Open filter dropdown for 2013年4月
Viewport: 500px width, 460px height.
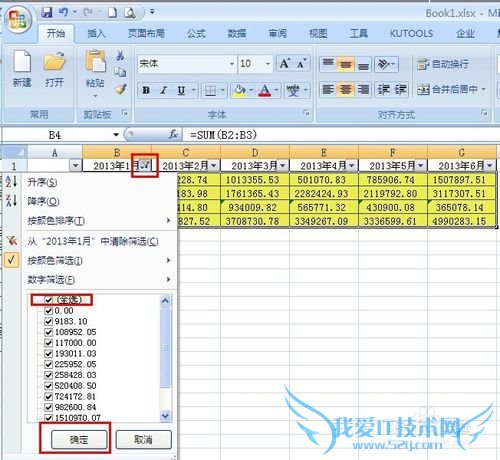352,165
